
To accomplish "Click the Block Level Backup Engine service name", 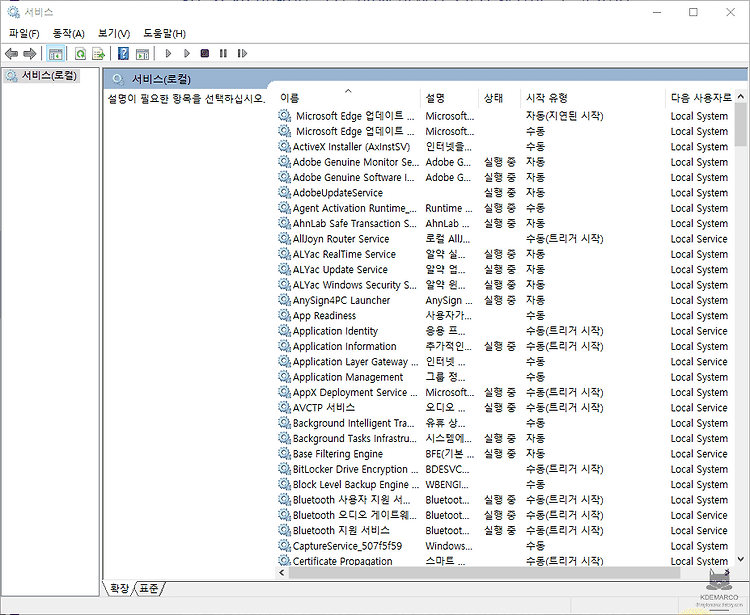I will 355,484.
